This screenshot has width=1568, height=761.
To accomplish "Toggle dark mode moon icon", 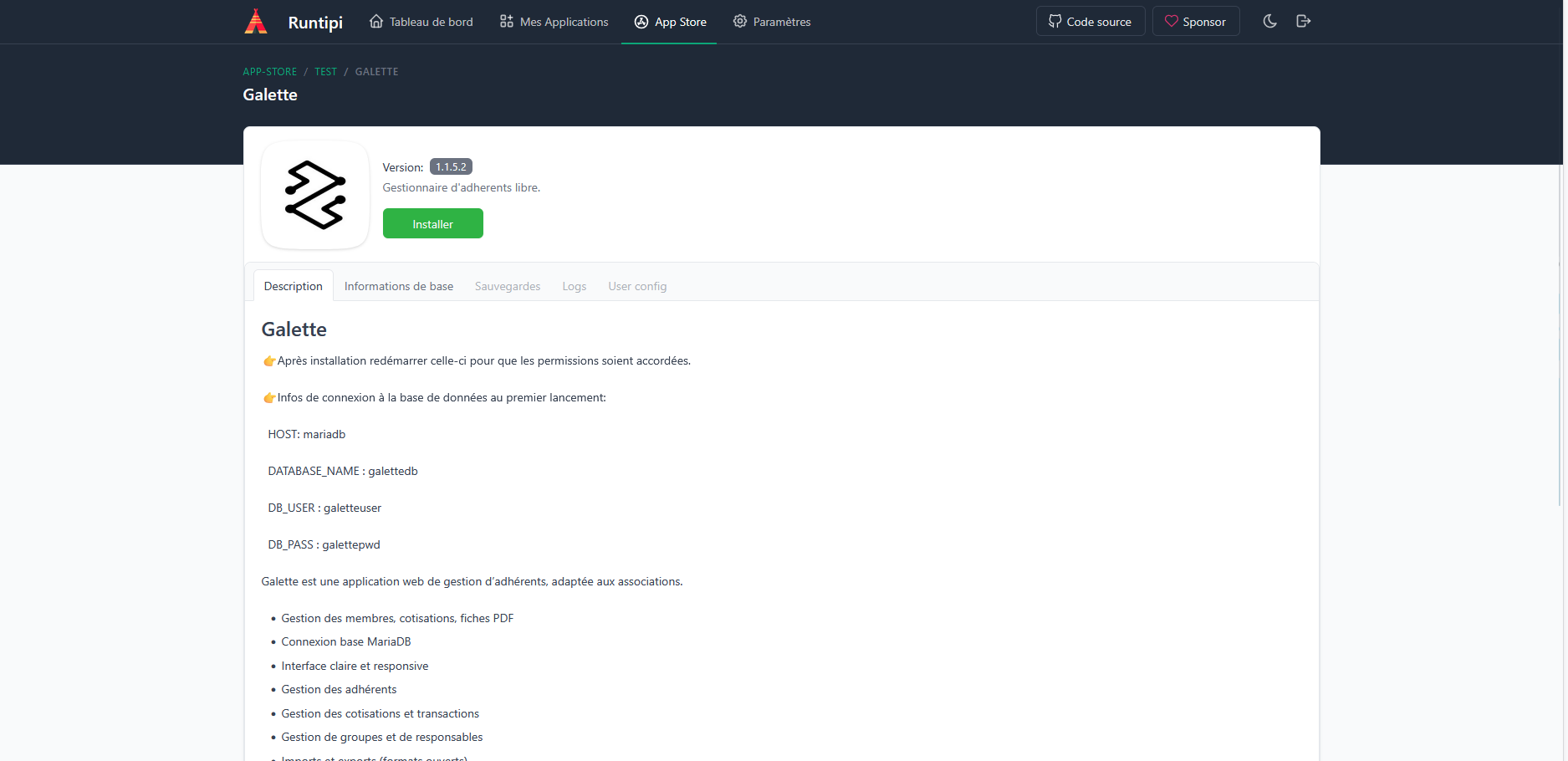I will (x=1269, y=21).
